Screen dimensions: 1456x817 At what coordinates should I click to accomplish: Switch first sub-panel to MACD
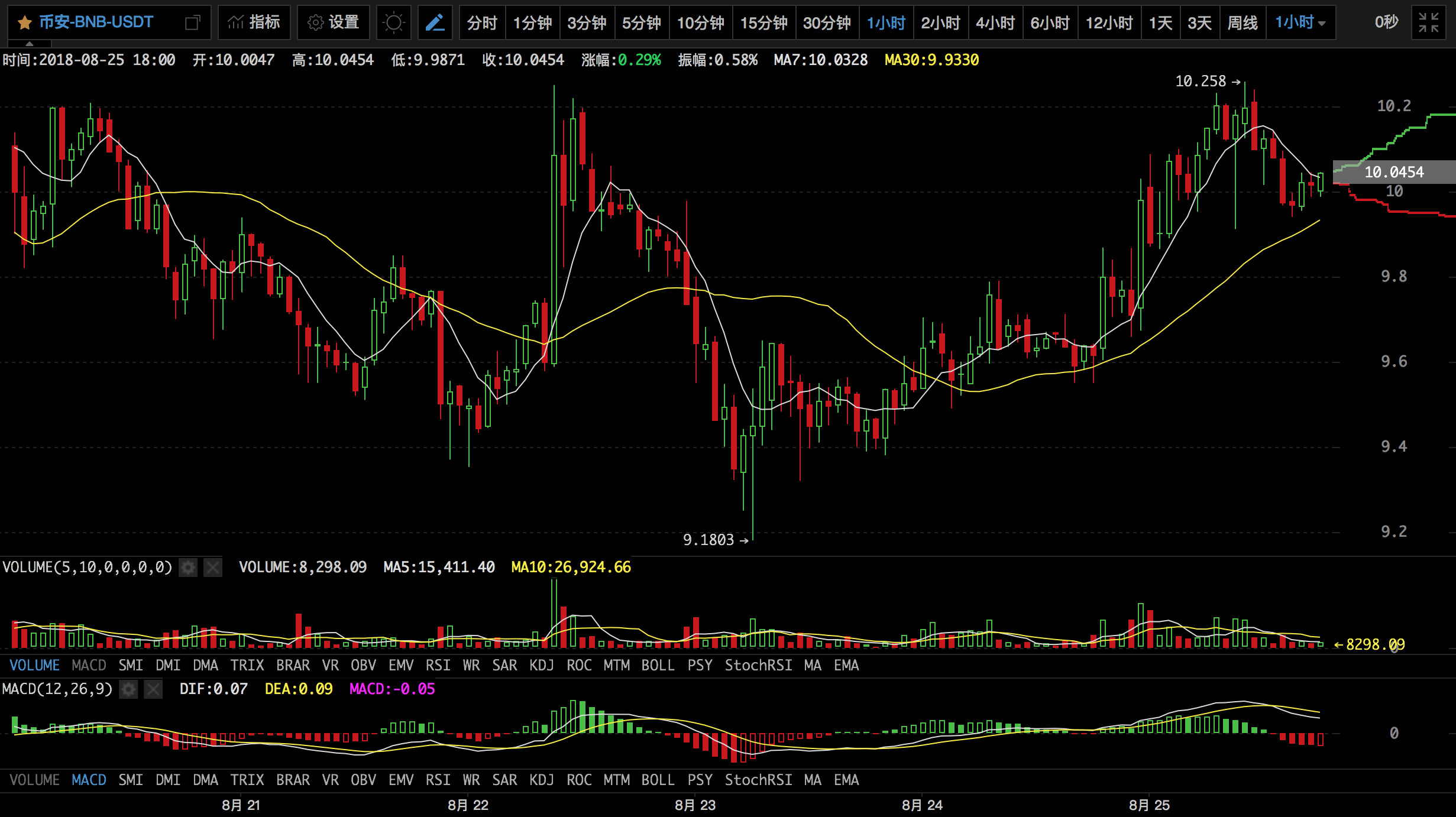[89, 666]
